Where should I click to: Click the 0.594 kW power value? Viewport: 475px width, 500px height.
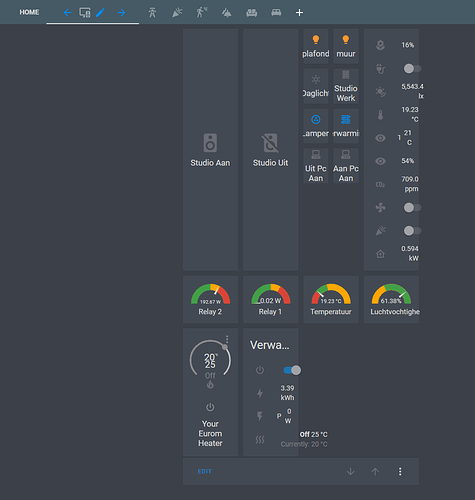410,253
